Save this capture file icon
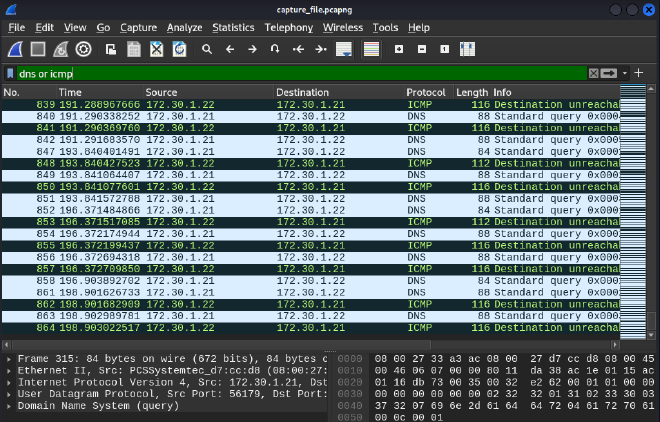 pyautogui.click(x=134, y=49)
